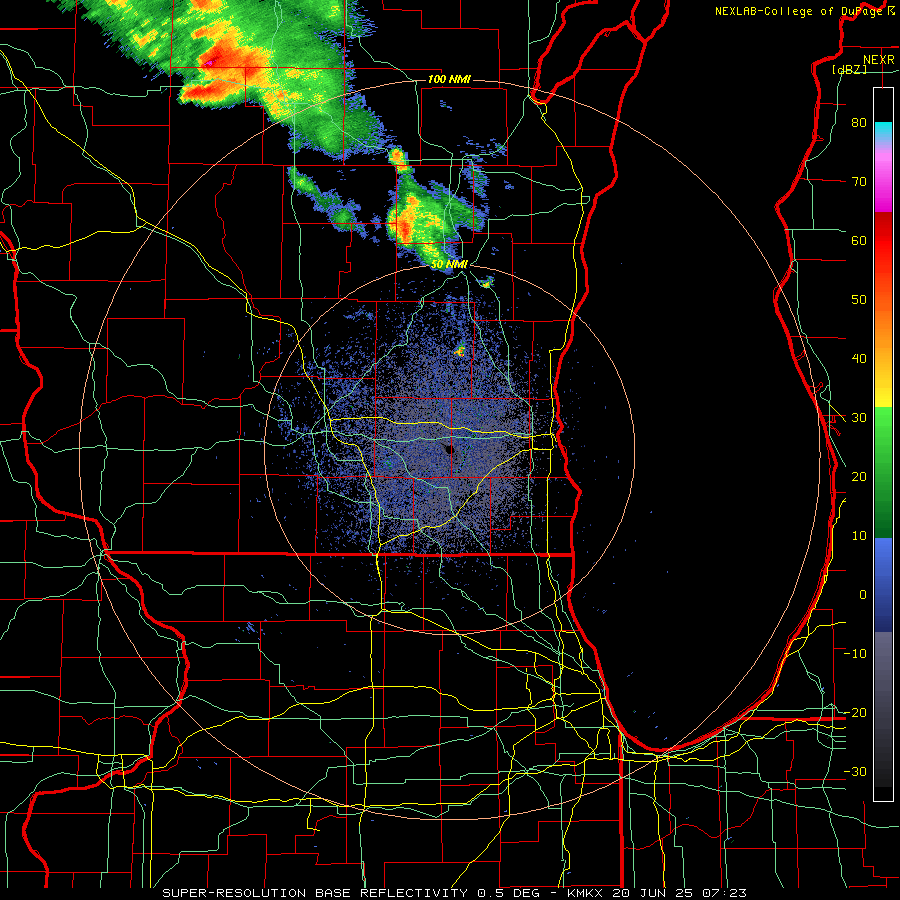Click the 10 value on dBZ scale

859,536
